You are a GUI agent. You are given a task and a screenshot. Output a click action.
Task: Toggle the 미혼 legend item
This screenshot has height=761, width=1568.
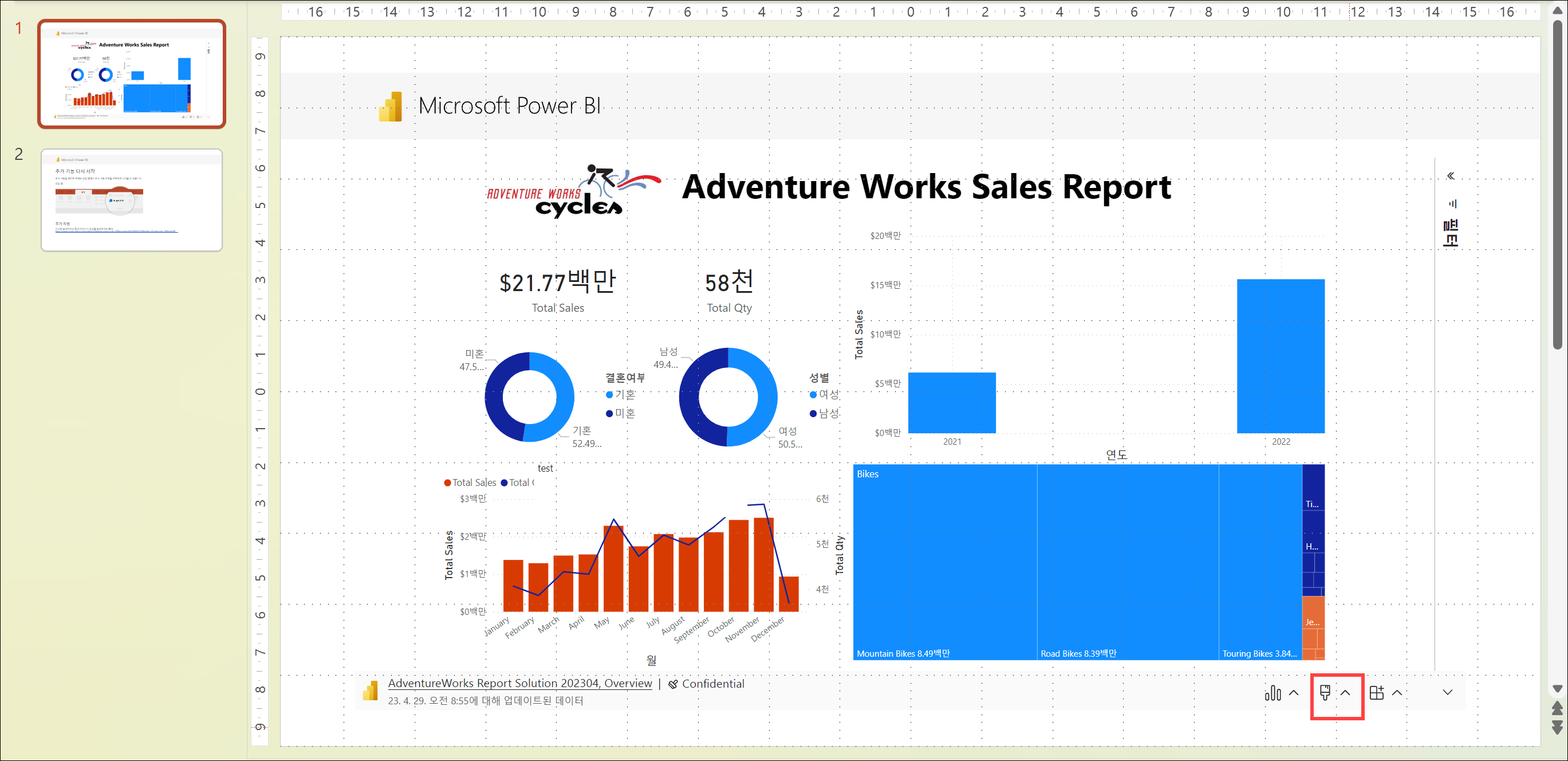tap(621, 413)
